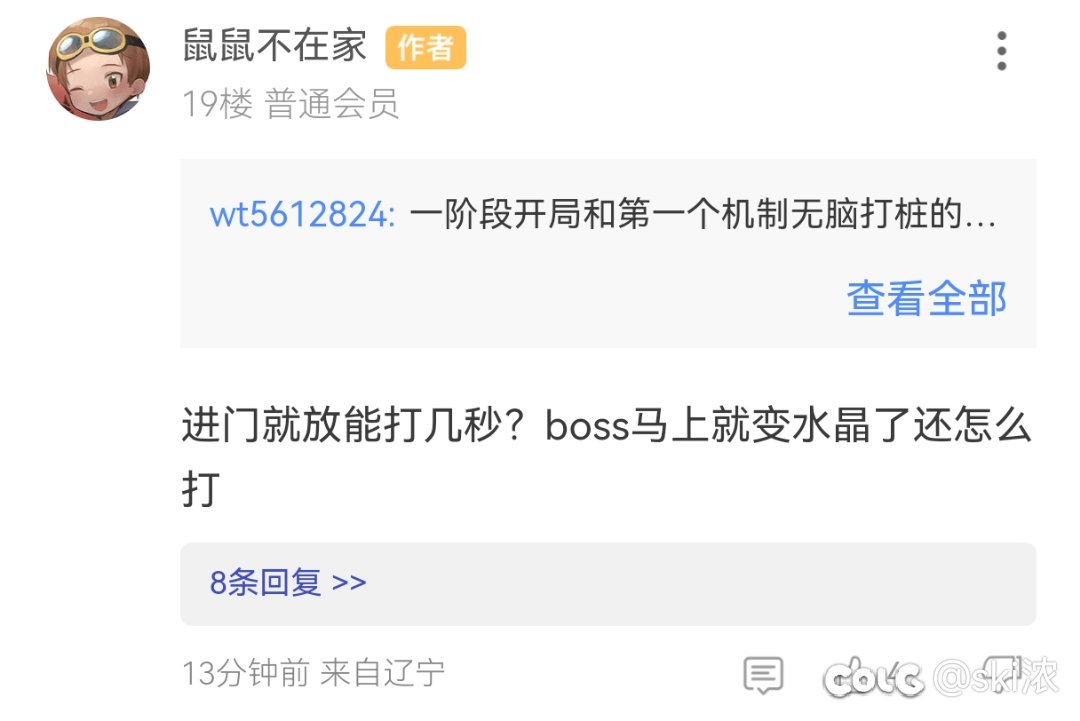The image size is (1080, 721).
Task: Tap the colg watermark logo
Action: 873,678
